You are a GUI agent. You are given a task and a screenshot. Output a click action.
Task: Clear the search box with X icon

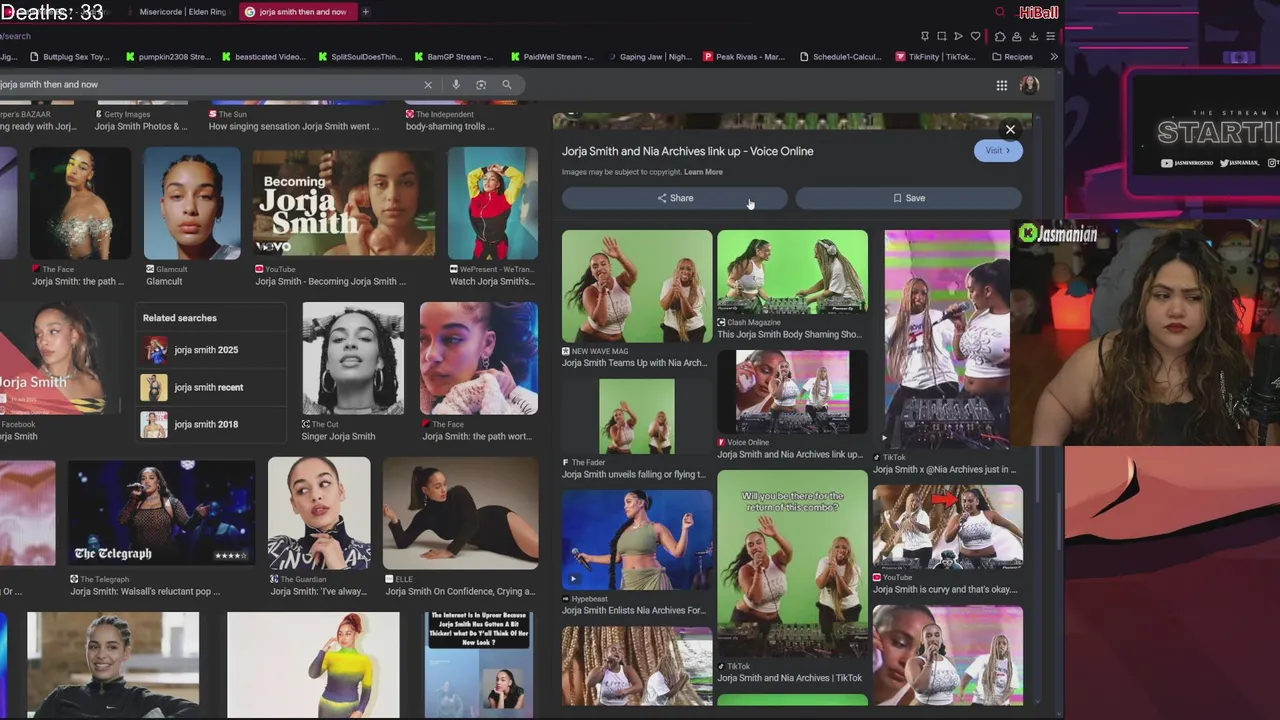(x=428, y=85)
